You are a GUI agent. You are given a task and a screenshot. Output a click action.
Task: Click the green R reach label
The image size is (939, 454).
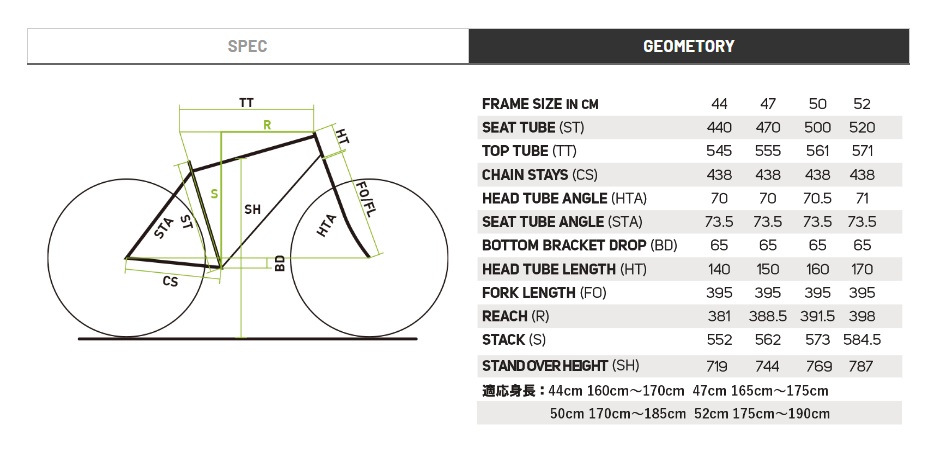pyautogui.click(x=268, y=125)
